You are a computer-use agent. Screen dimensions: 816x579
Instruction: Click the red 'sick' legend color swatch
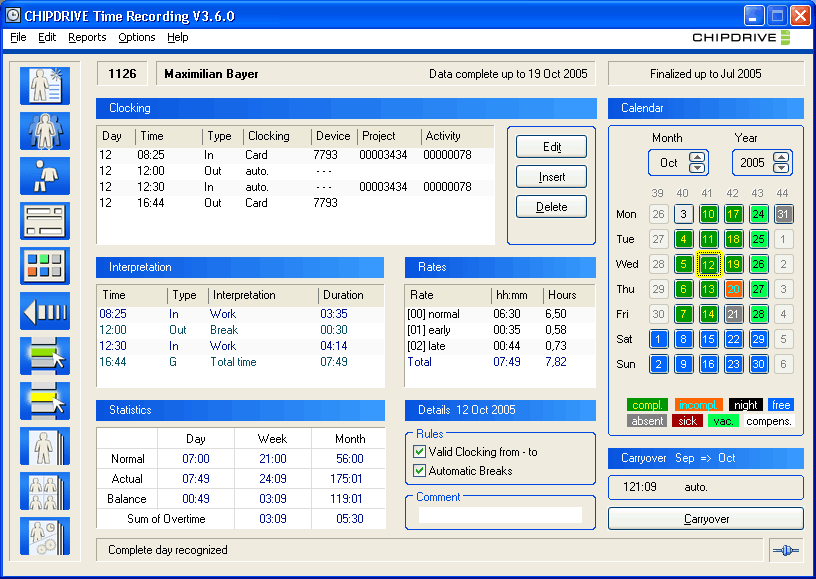(687, 421)
